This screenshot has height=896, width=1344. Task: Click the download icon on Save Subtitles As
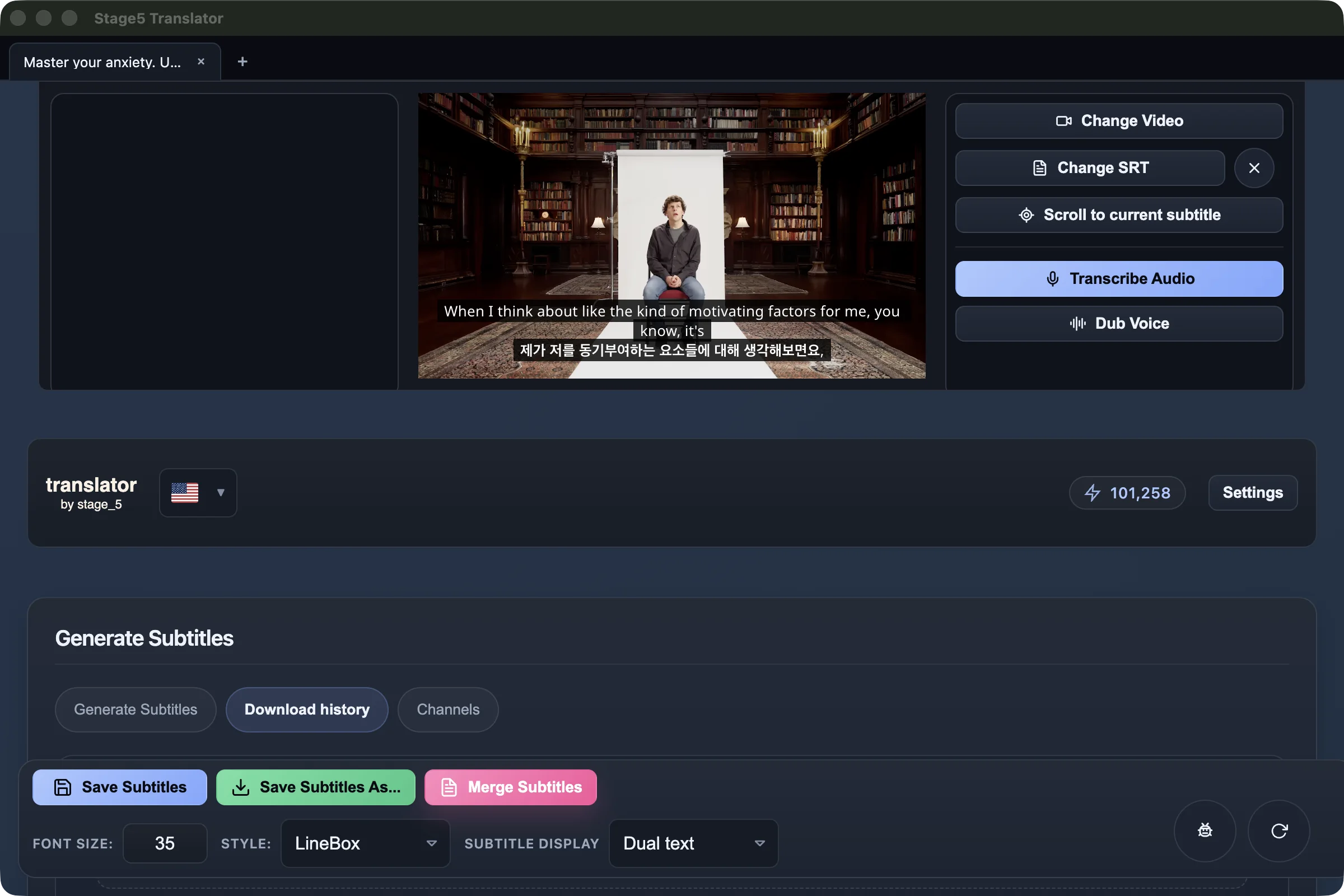(241, 787)
